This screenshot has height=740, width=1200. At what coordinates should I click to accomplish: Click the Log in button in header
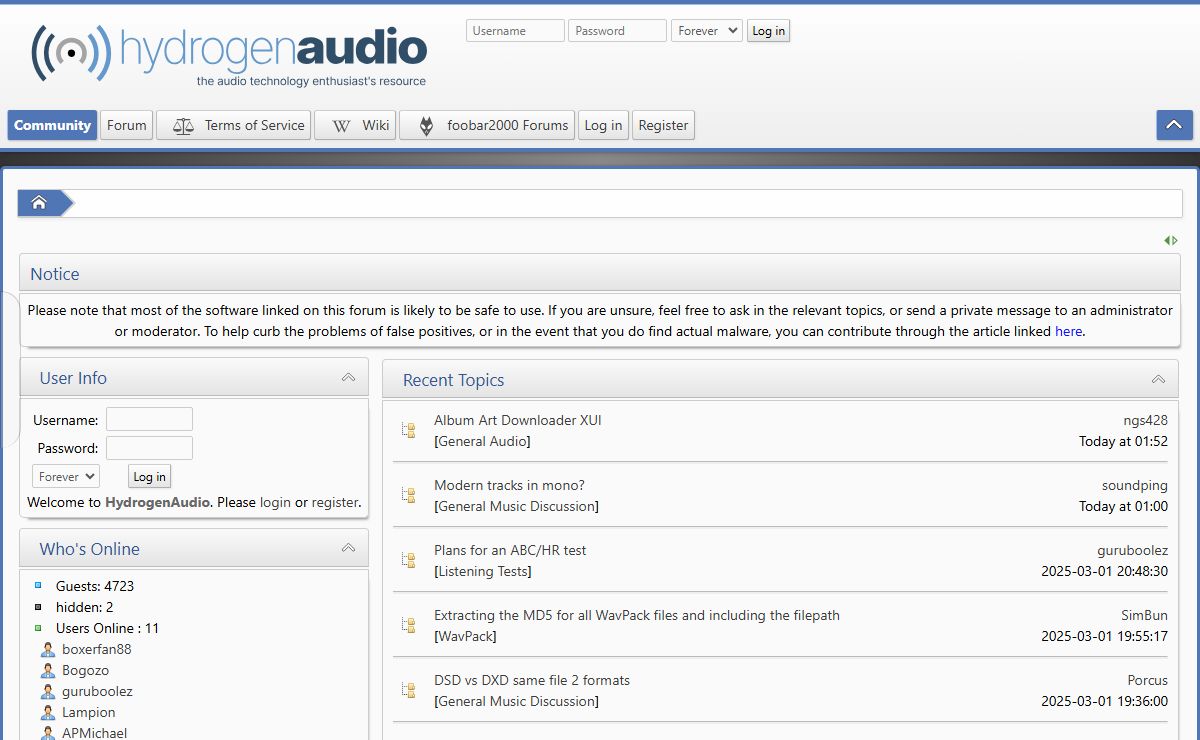pyautogui.click(x=769, y=31)
